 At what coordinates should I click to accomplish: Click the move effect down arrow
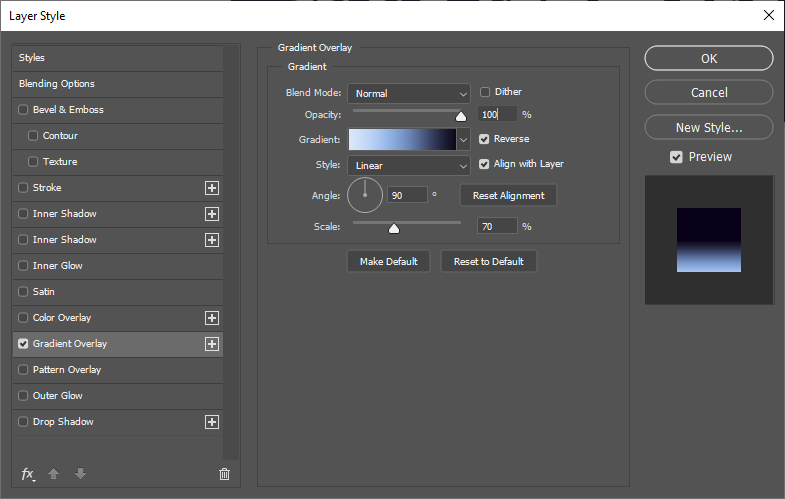pyautogui.click(x=80, y=474)
